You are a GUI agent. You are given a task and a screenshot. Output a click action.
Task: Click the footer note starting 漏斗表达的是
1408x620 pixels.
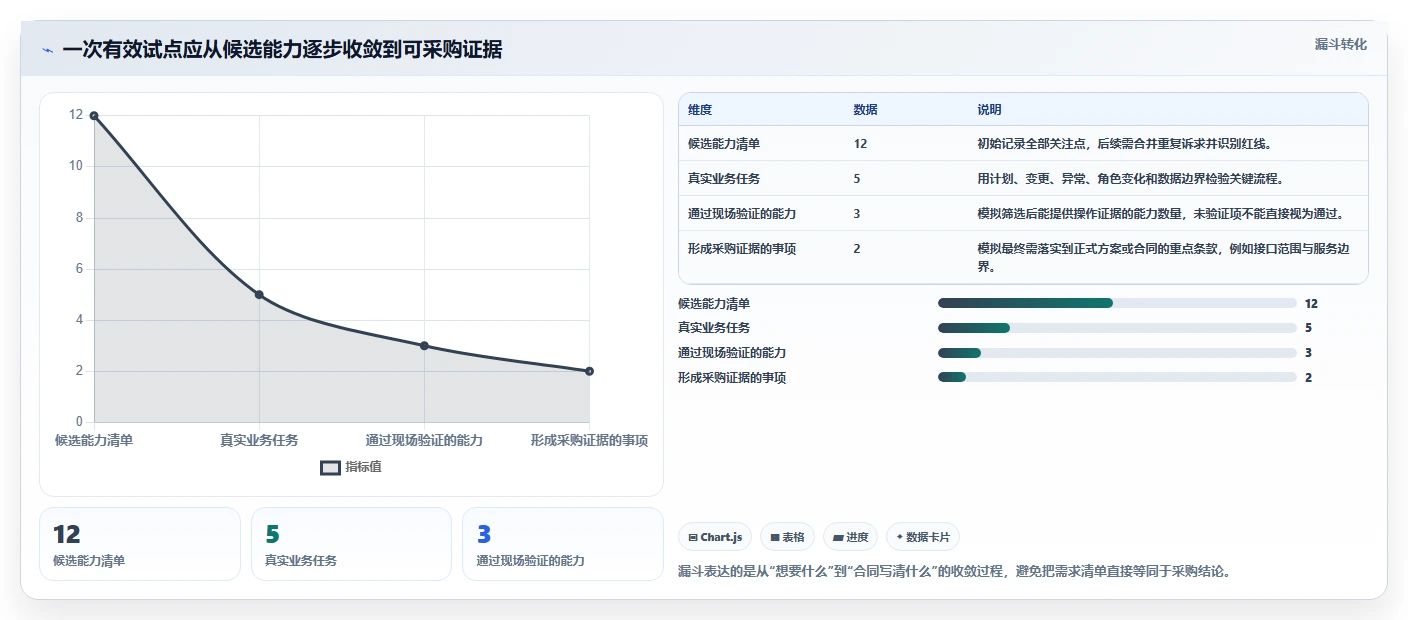point(954,572)
